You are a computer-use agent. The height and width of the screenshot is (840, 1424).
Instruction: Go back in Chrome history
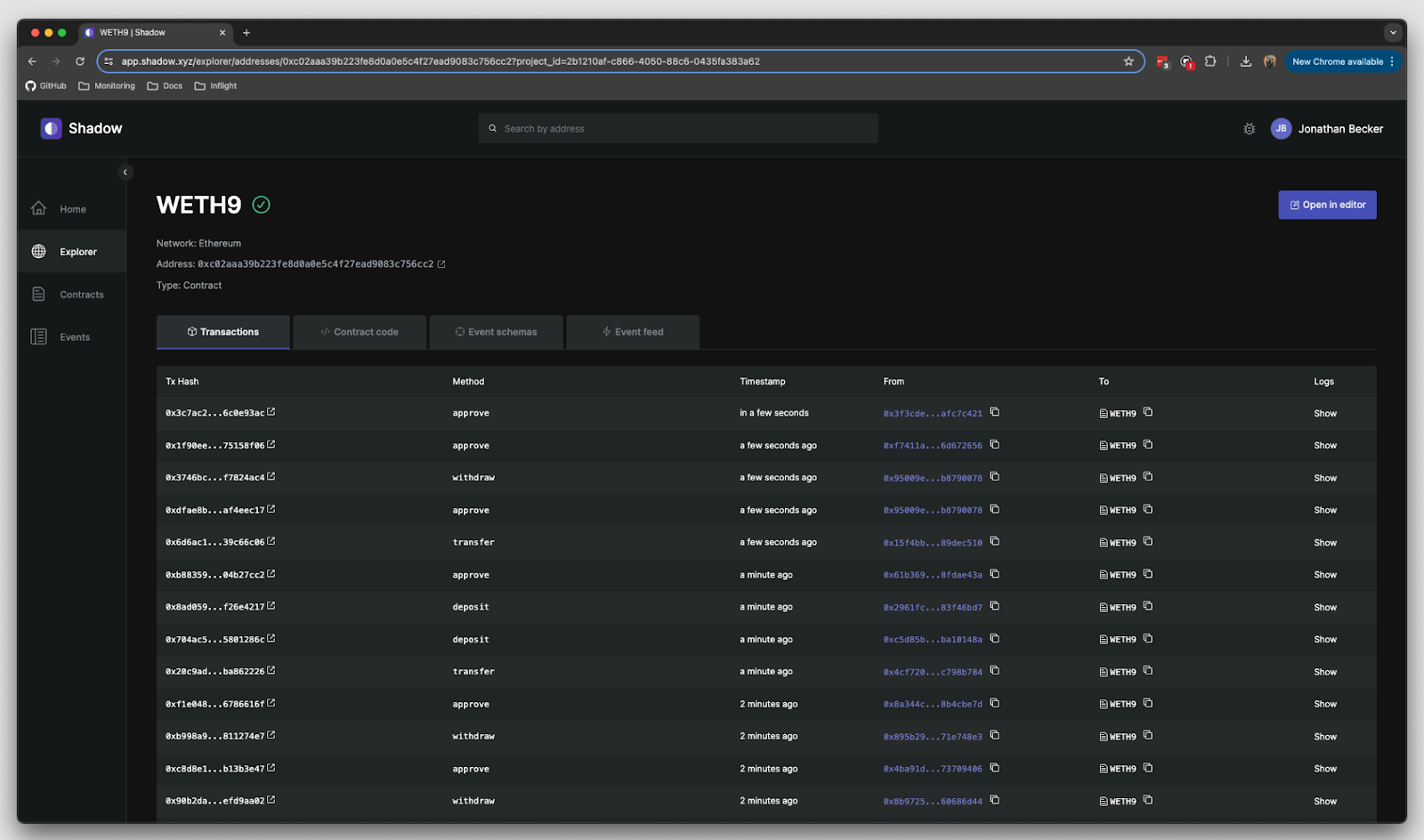[32, 61]
